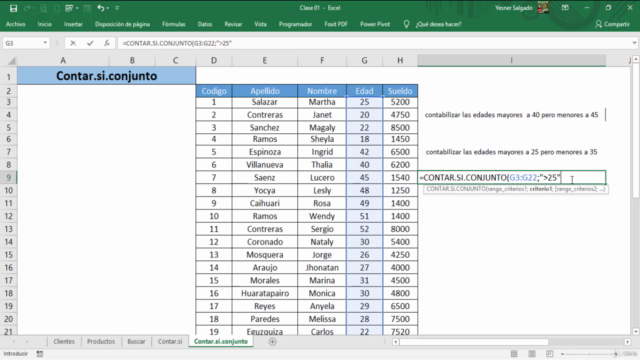Click the active Contar.si.conjunto sheet tab
The height and width of the screenshot is (360, 640).
pyautogui.click(x=221, y=341)
